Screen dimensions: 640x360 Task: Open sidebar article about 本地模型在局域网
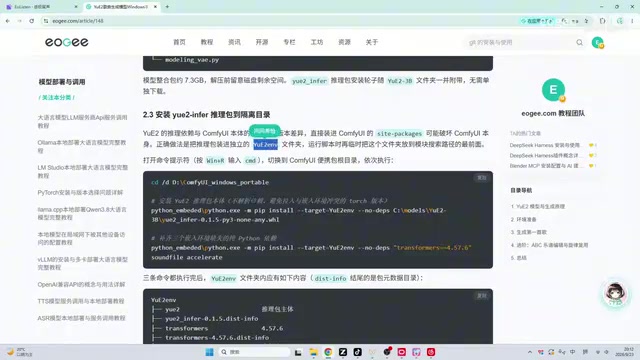[81, 238]
